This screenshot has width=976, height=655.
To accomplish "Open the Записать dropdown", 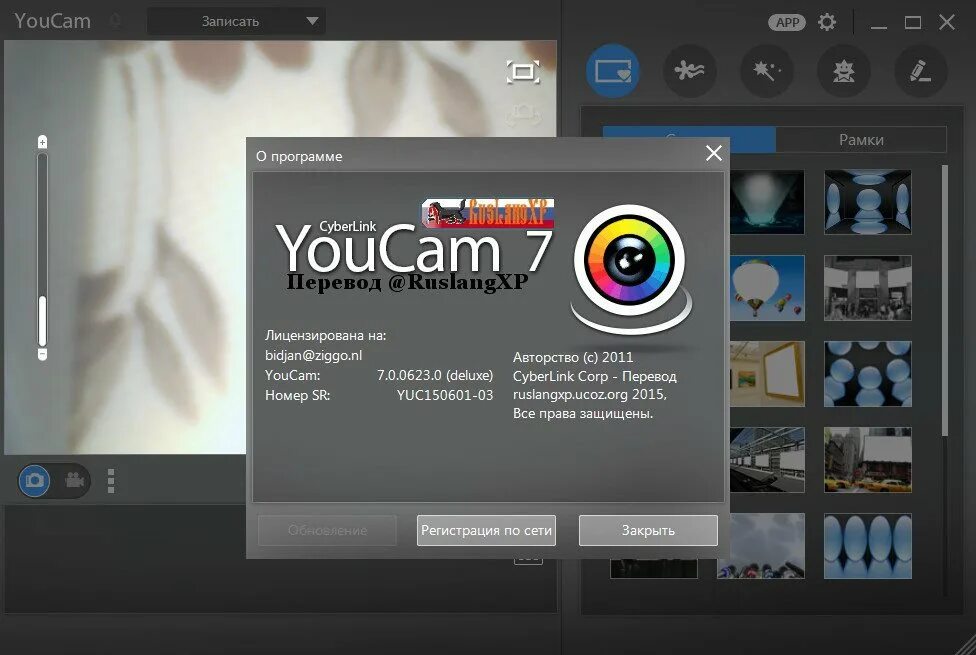I will pos(237,21).
